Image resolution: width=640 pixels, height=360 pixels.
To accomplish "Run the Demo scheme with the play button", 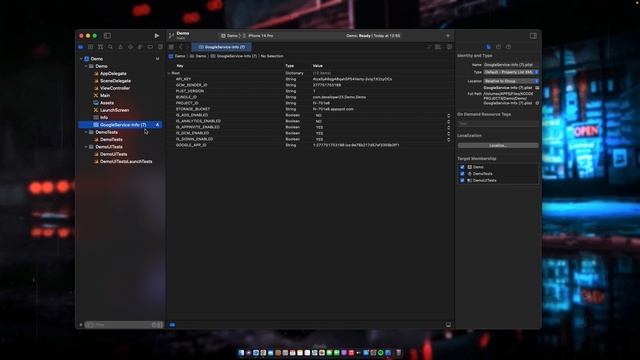I will (x=157, y=36).
